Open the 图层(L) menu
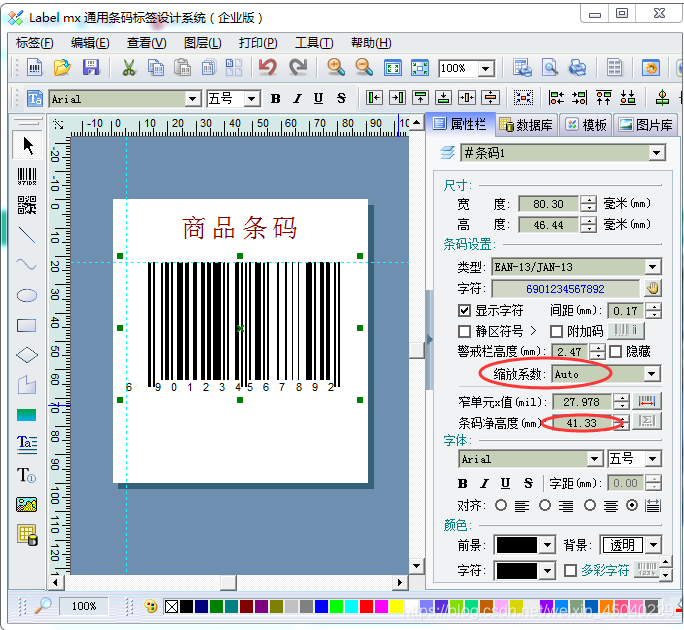This screenshot has height=630, width=684. coord(202,43)
